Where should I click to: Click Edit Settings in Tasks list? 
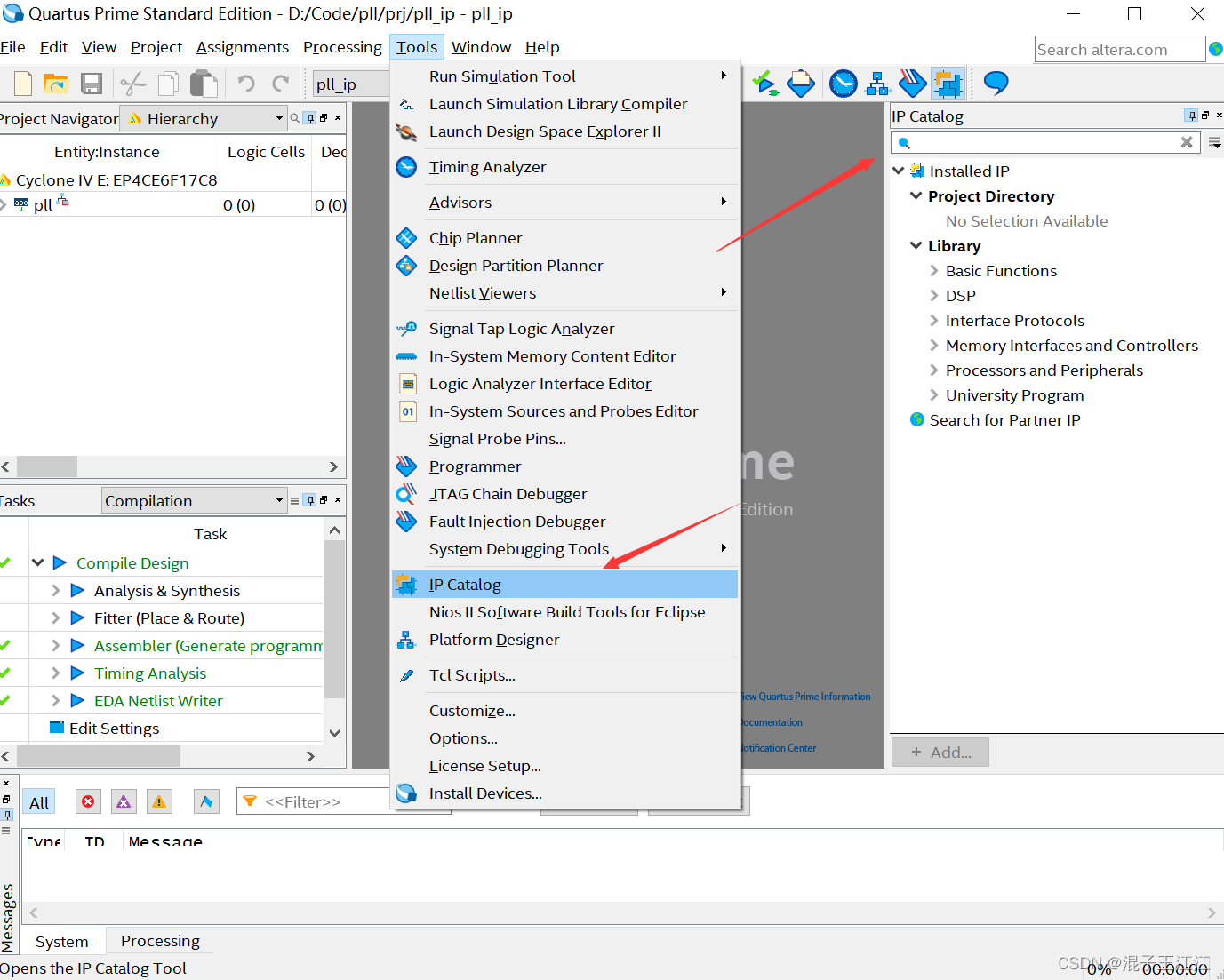pyautogui.click(x=114, y=729)
